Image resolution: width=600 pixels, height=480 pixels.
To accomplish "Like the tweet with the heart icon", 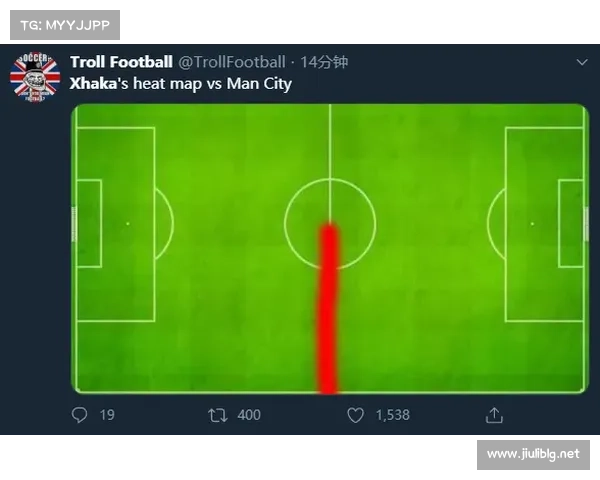I will point(355,414).
